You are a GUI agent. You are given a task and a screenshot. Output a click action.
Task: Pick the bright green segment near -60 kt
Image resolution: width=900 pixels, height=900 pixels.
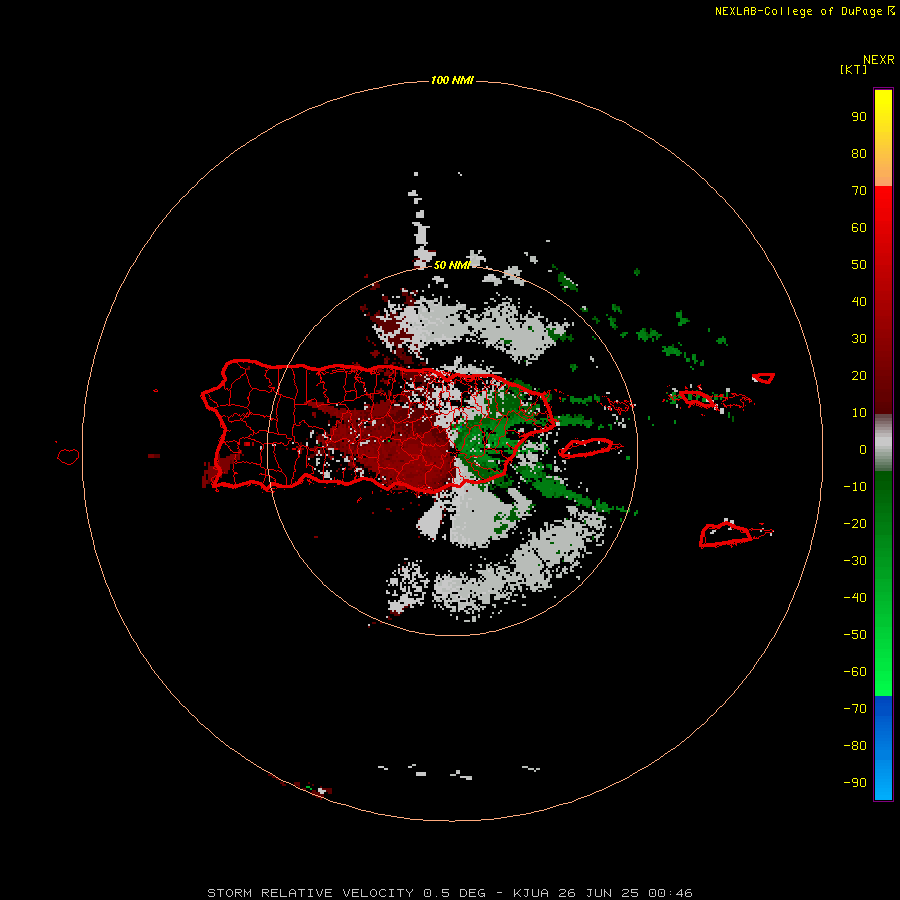pyautogui.click(x=883, y=672)
